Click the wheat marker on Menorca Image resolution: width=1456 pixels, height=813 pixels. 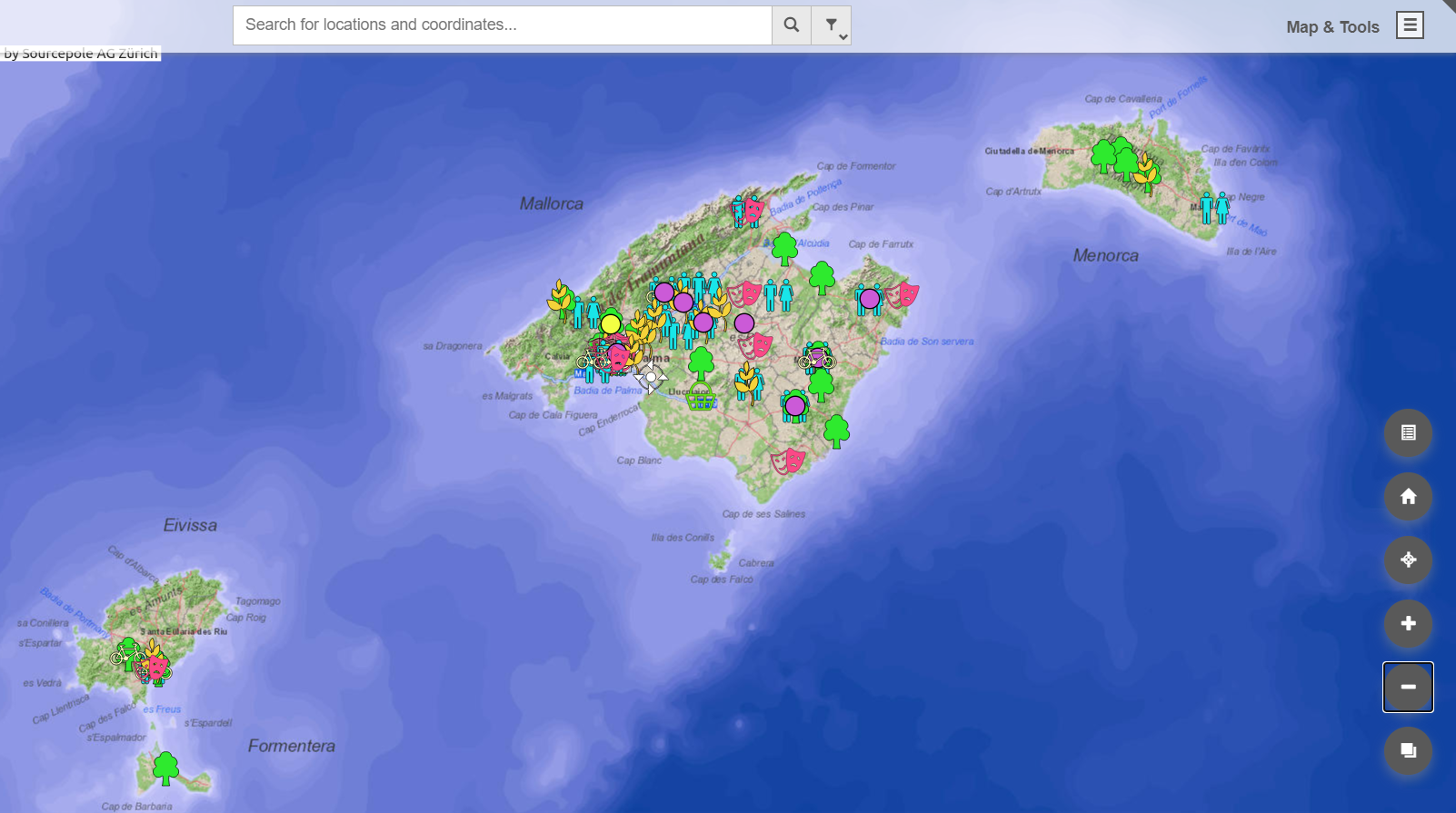[x=1148, y=174]
